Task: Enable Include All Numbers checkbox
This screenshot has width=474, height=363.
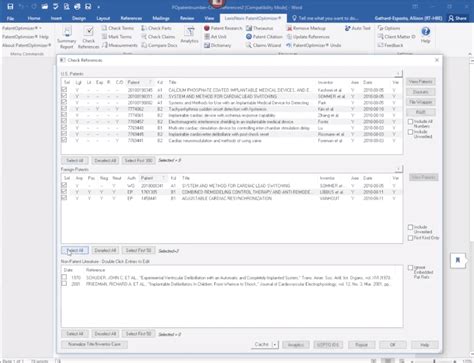Action: [x=411, y=122]
